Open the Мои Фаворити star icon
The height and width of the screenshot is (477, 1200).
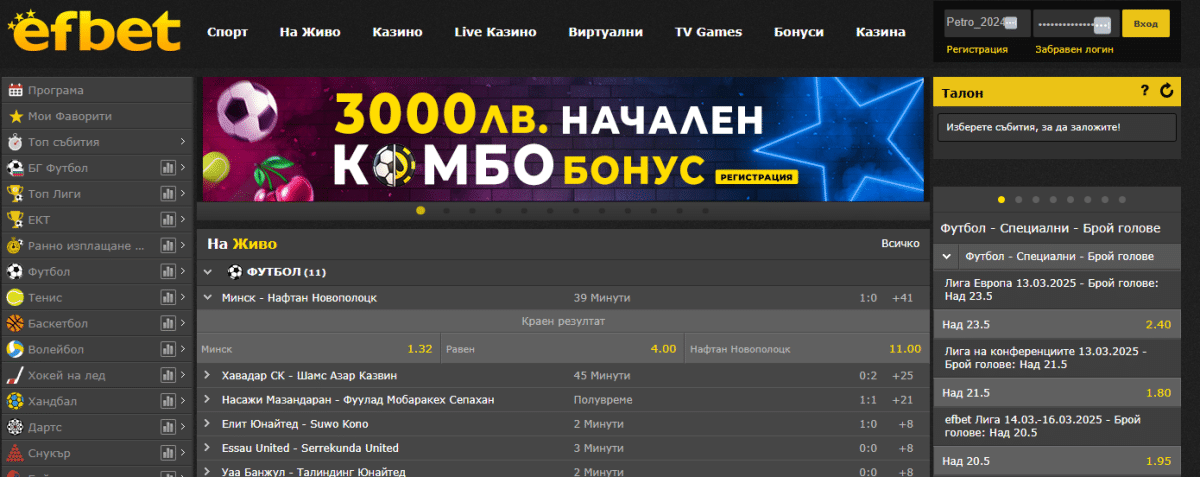point(16,116)
